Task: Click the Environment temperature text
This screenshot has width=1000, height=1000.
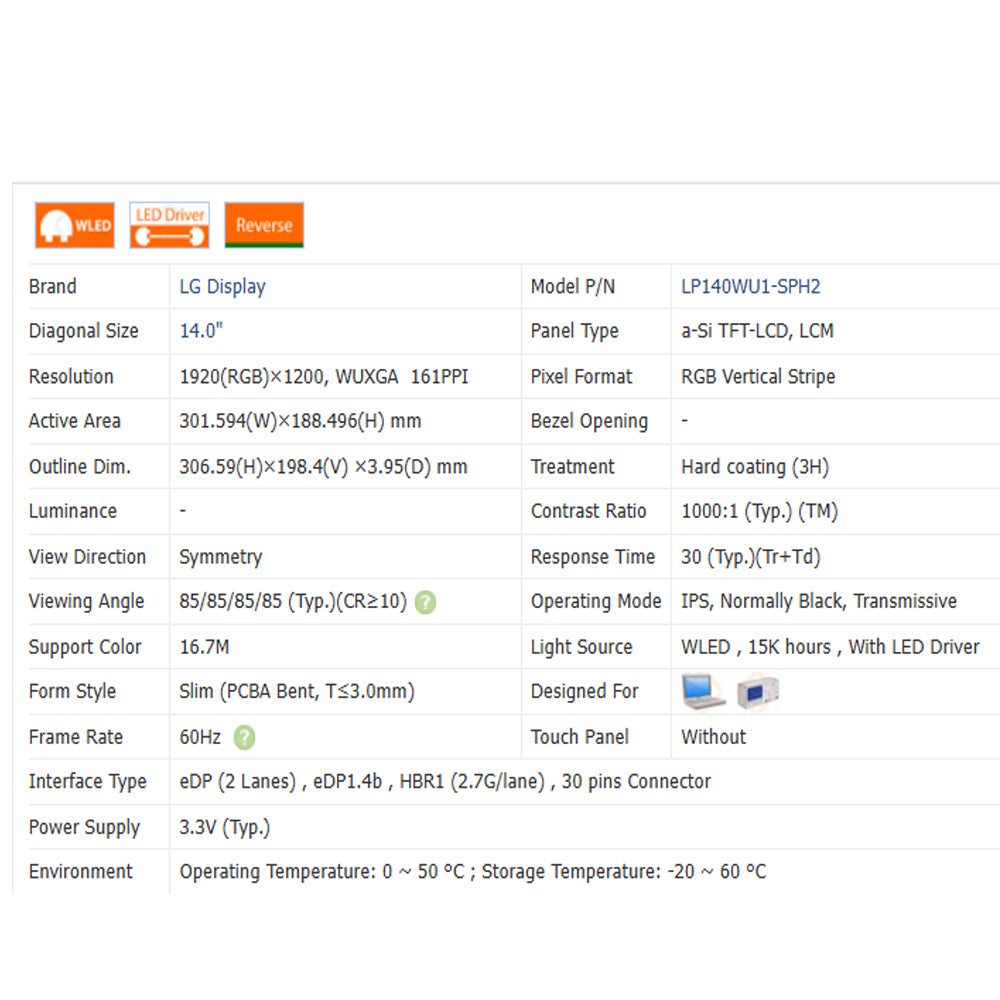Action: (x=472, y=872)
